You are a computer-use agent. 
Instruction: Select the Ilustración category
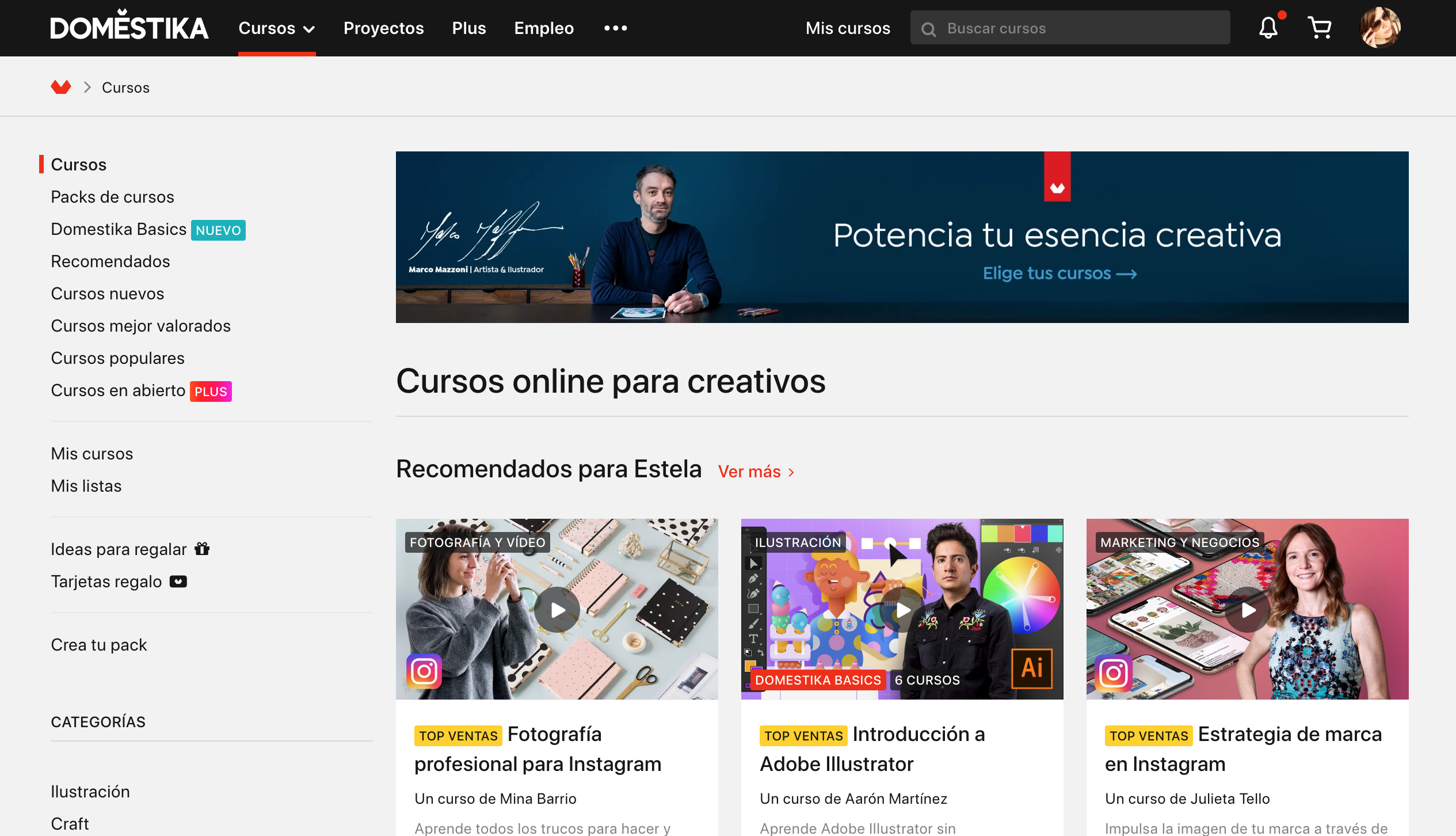[90, 792]
